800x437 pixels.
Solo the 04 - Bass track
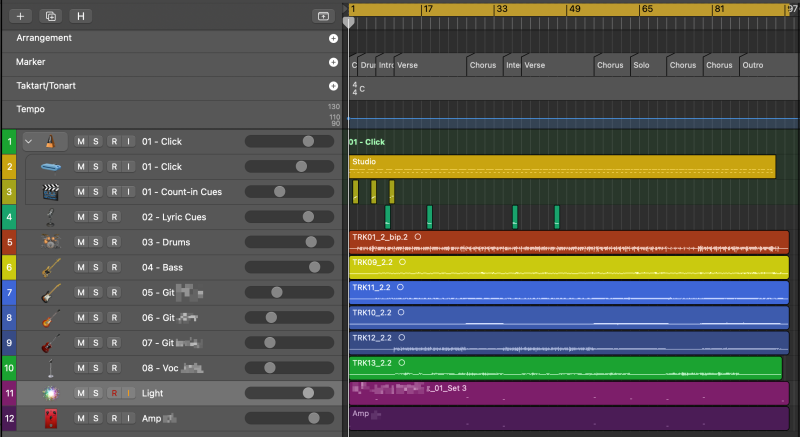pyautogui.click(x=96, y=267)
